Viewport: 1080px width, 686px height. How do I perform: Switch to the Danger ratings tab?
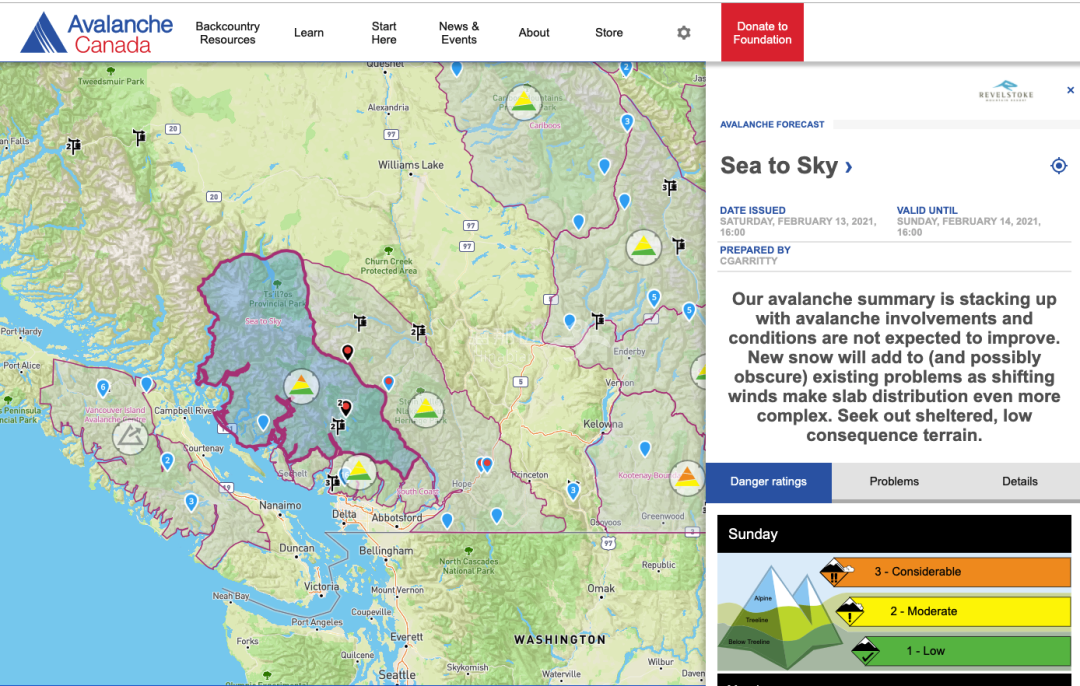769,481
